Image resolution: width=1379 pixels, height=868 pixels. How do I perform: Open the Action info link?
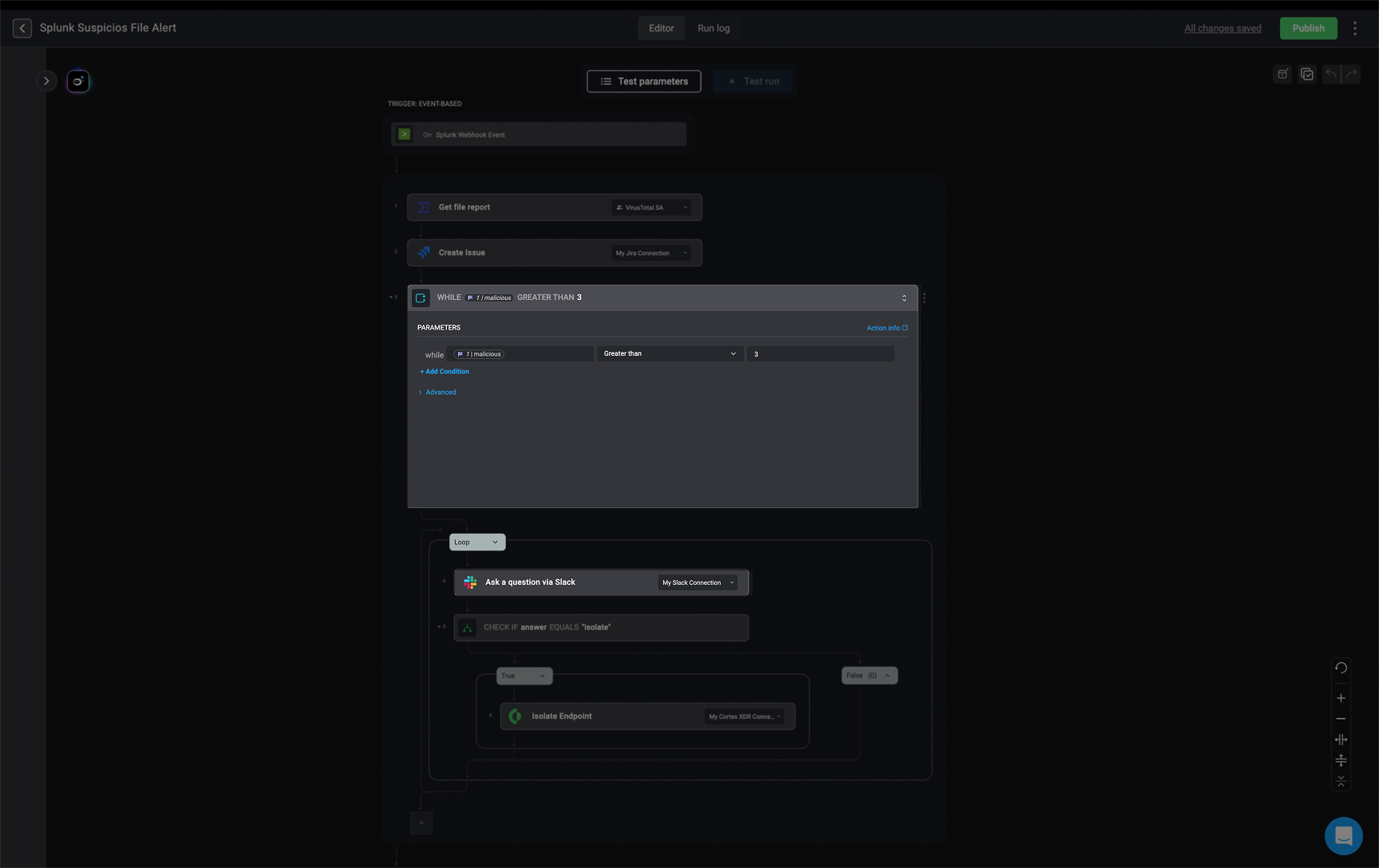point(887,328)
